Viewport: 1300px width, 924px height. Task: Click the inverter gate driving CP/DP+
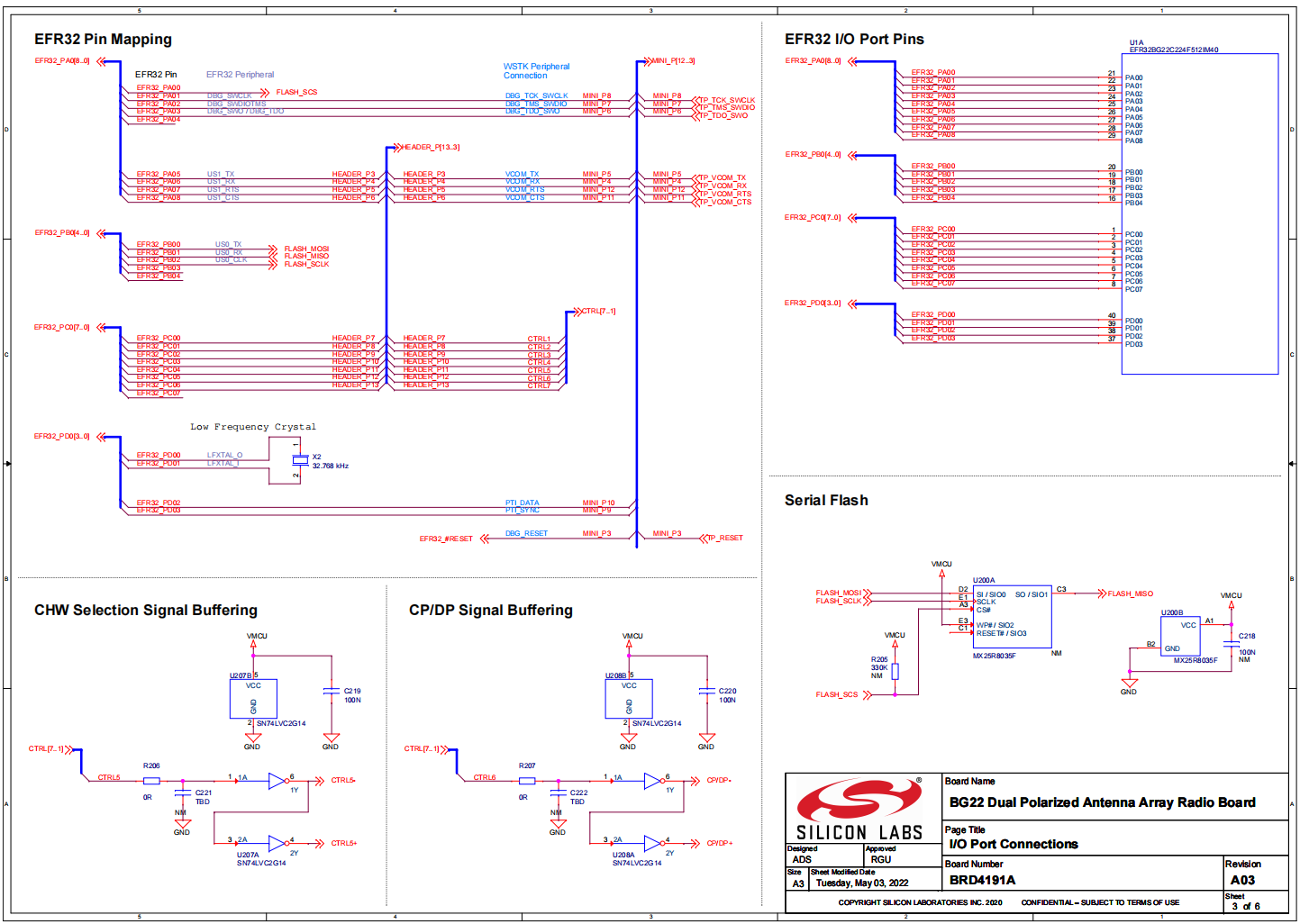tap(653, 844)
